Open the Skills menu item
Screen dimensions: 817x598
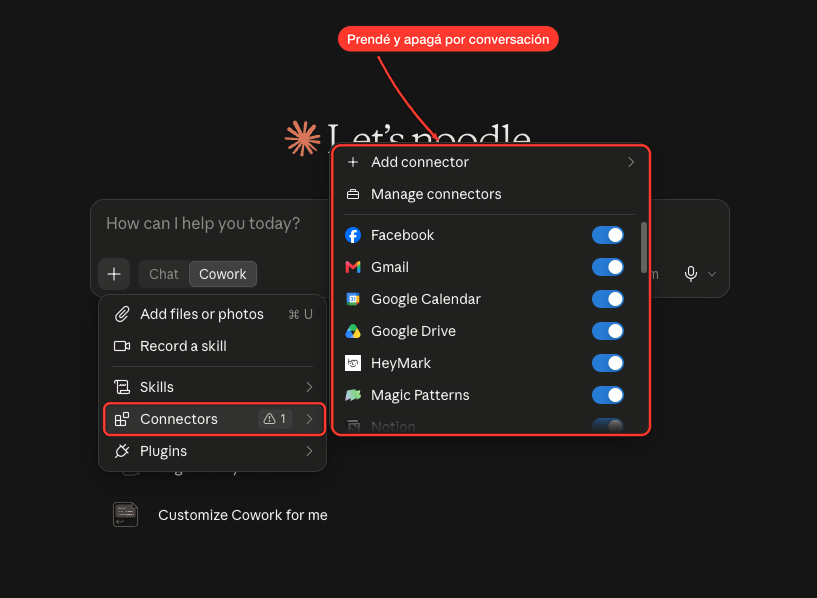click(x=213, y=387)
